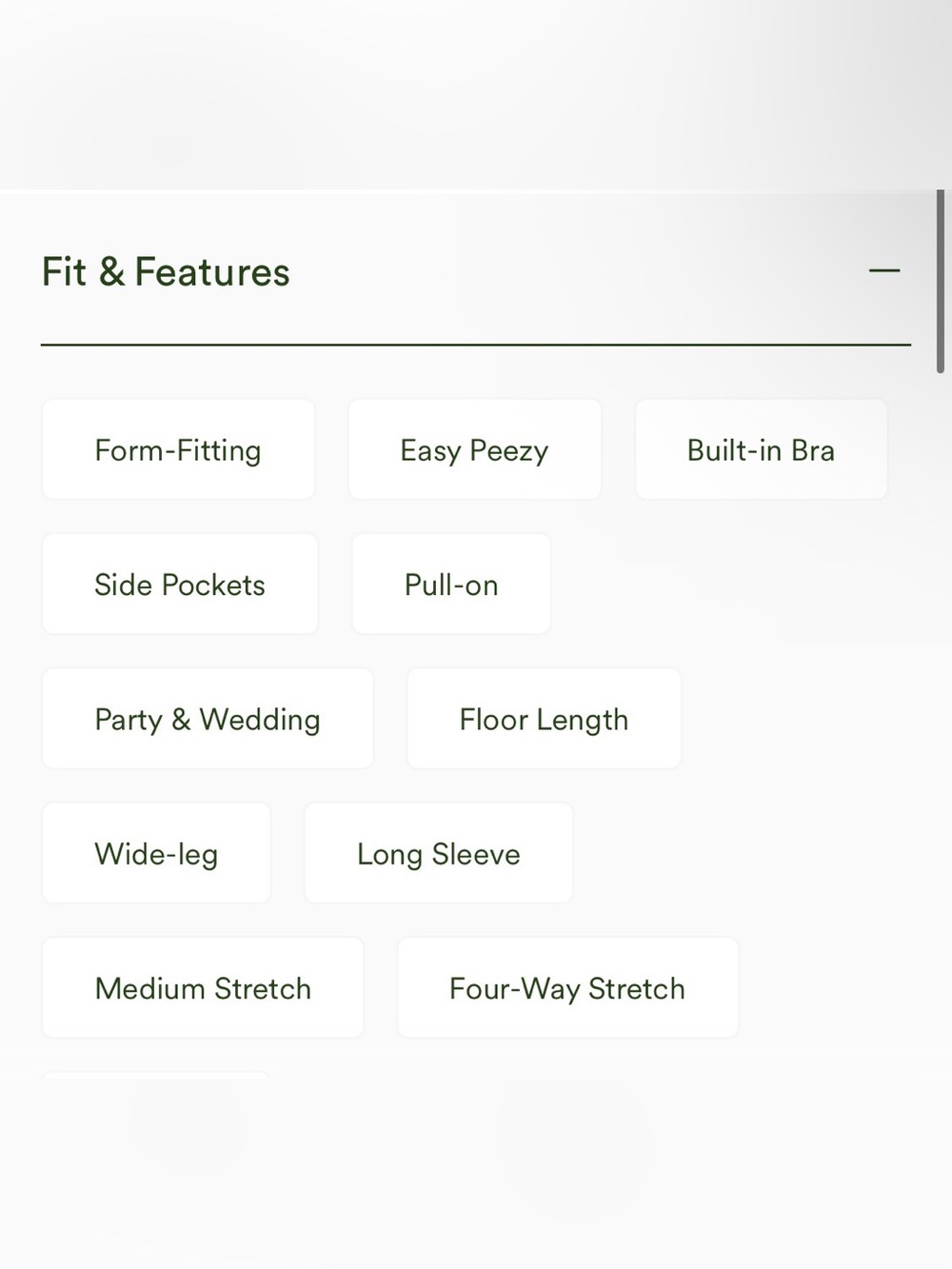Viewport: 952px width, 1269px height.
Task: Tap the Four-Way Stretch tag
Action: click(x=567, y=987)
